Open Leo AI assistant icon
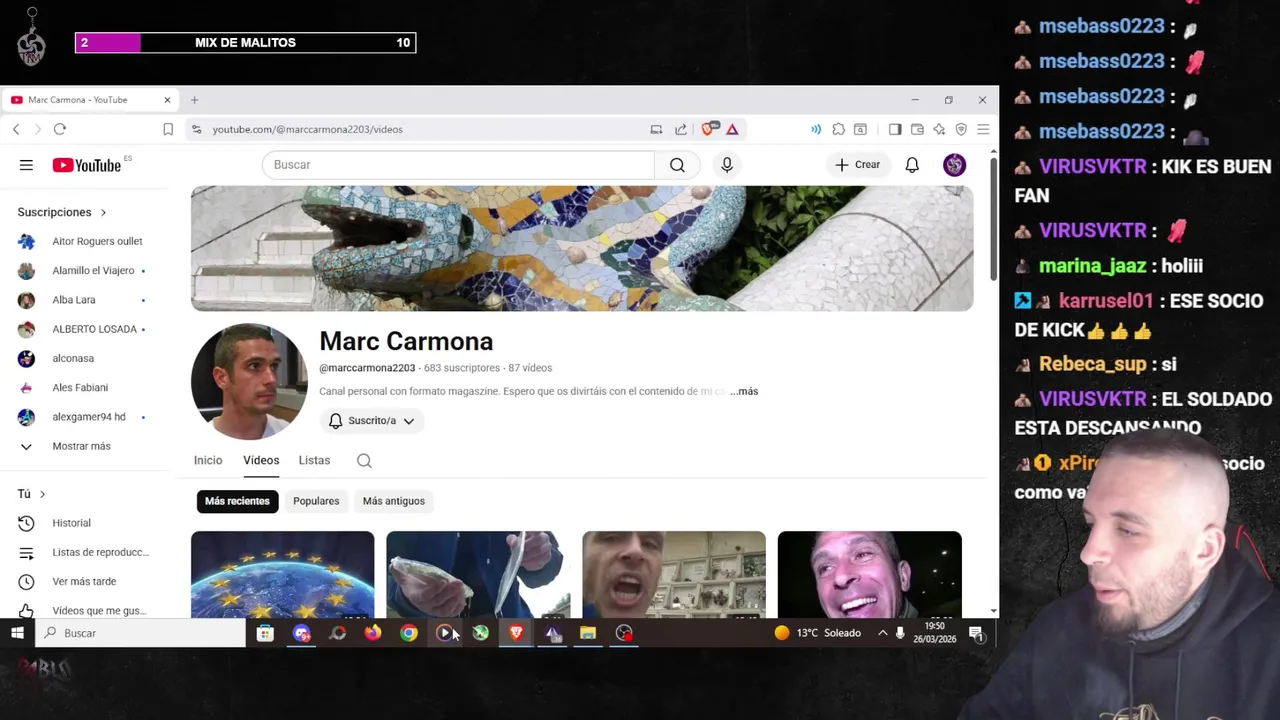The image size is (1280, 720). click(x=939, y=129)
